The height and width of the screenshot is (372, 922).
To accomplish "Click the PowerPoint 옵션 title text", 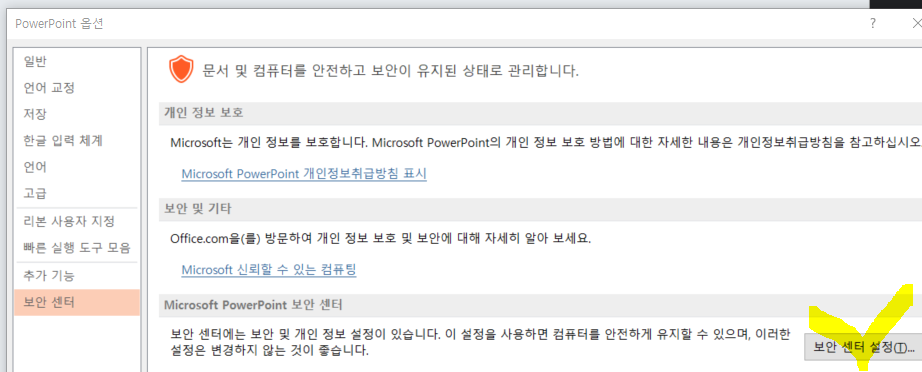I will click(60, 24).
